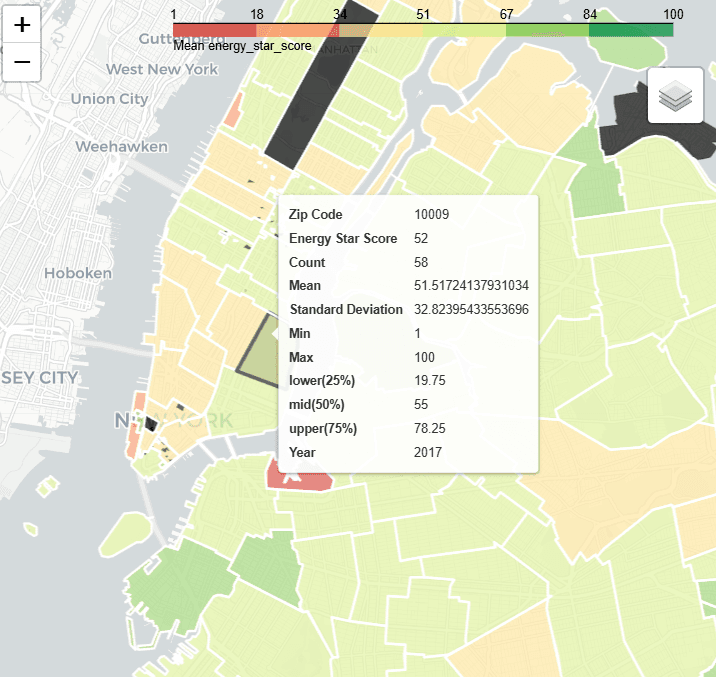Click the lower(25%) value 19.75
Viewport: 716px width, 677px height.
(430, 381)
